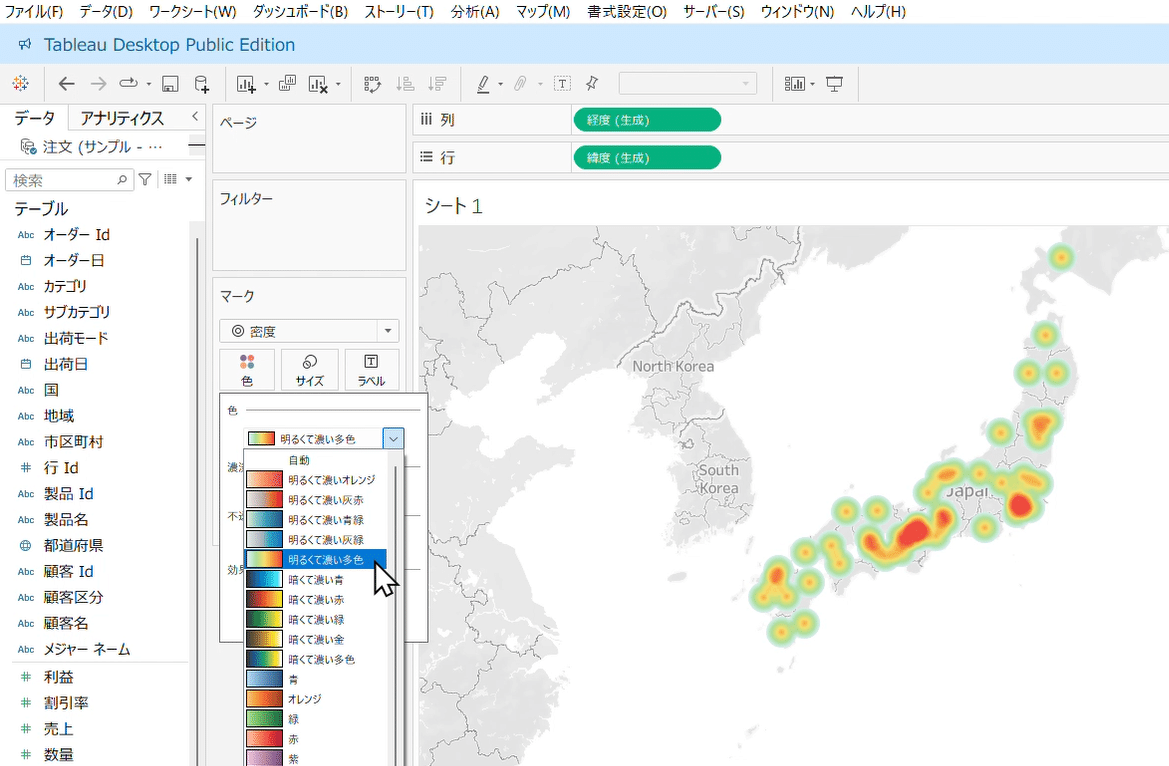Click the サイズ button on the Marks card
The height and width of the screenshot is (766, 1169).
[308, 369]
